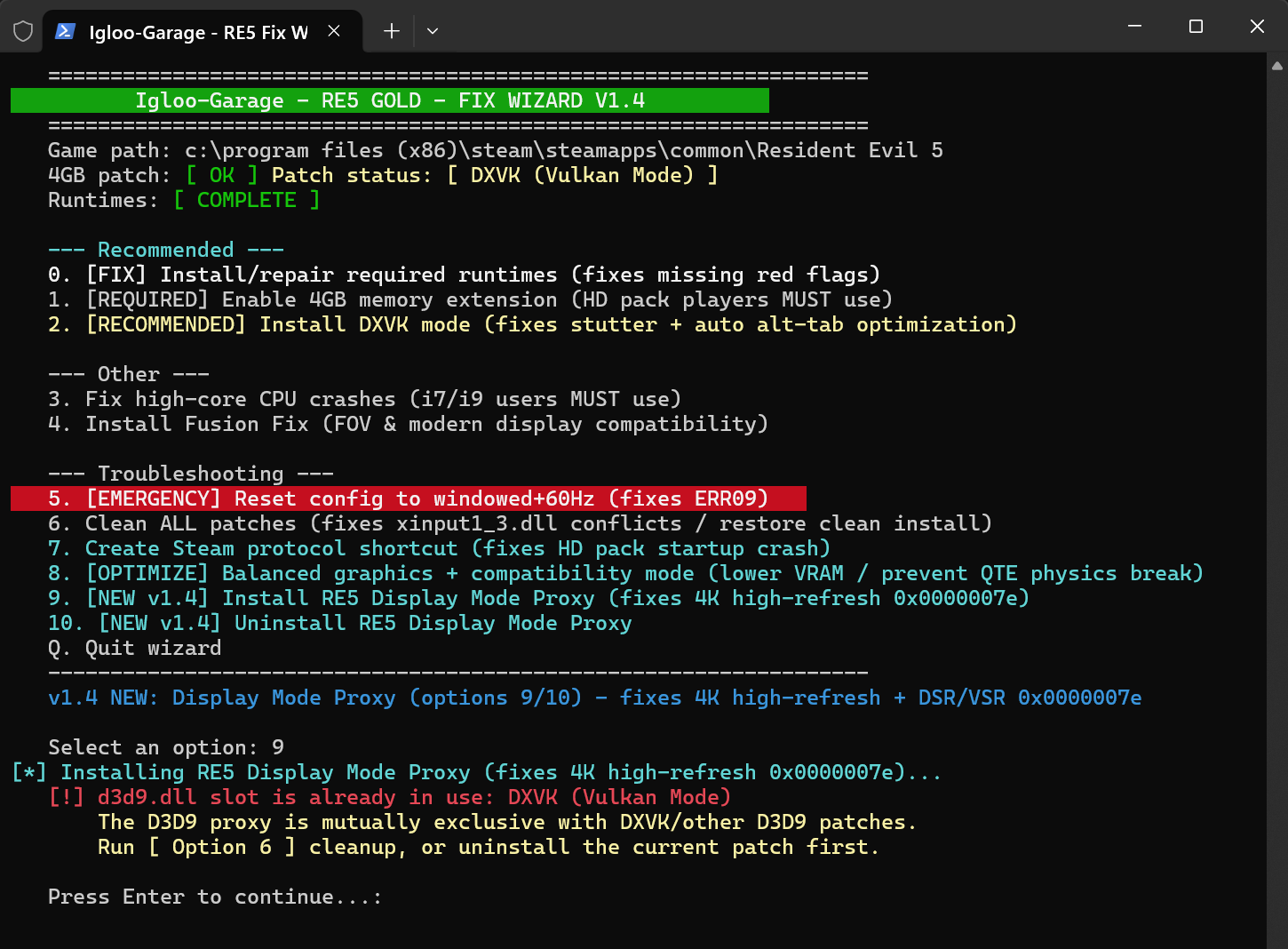This screenshot has width=1288, height=949.
Task: Maximize the terminal window
Action: [x=1196, y=27]
